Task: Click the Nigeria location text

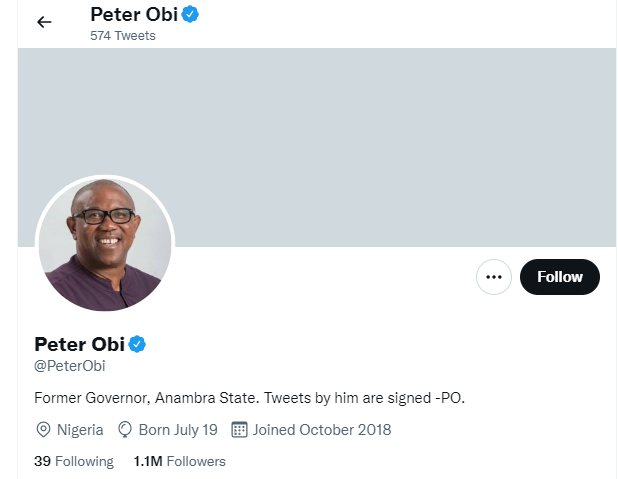Action: [80, 430]
